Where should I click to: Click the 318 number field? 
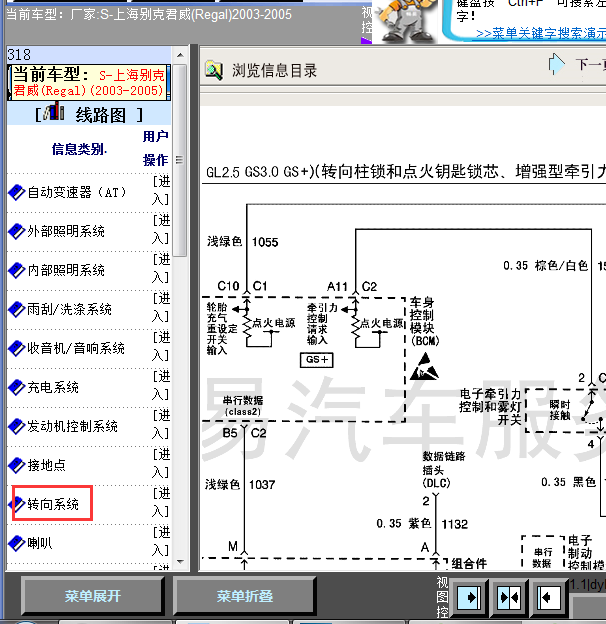pos(89,55)
